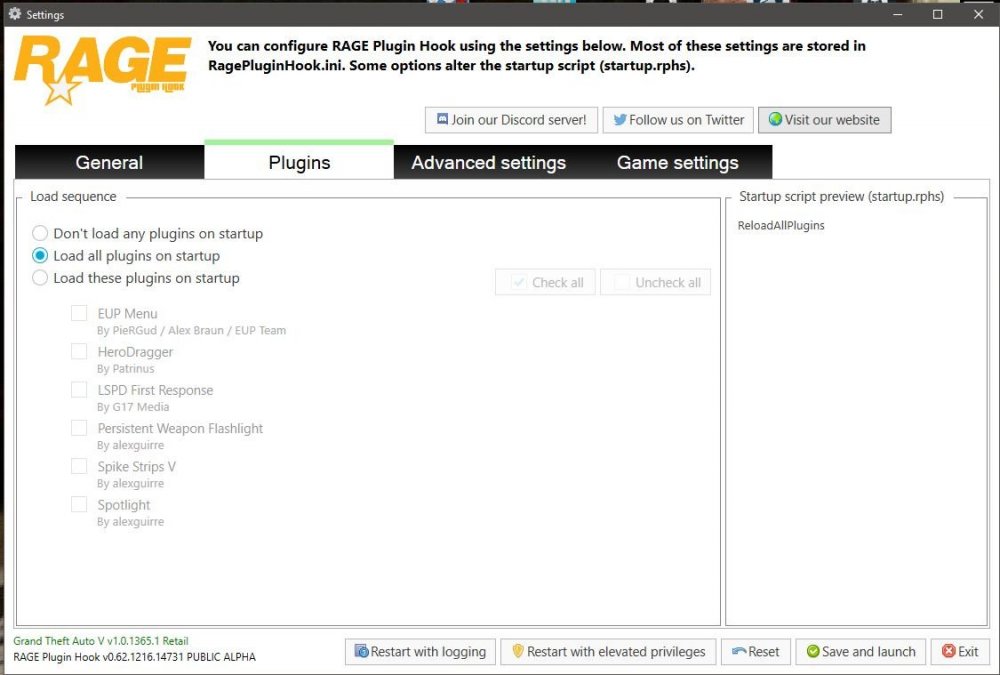Viewport: 1000px width, 675px height.
Task: Click the shield icon on Restart with elevated privileges
Action: pos(518,651)
